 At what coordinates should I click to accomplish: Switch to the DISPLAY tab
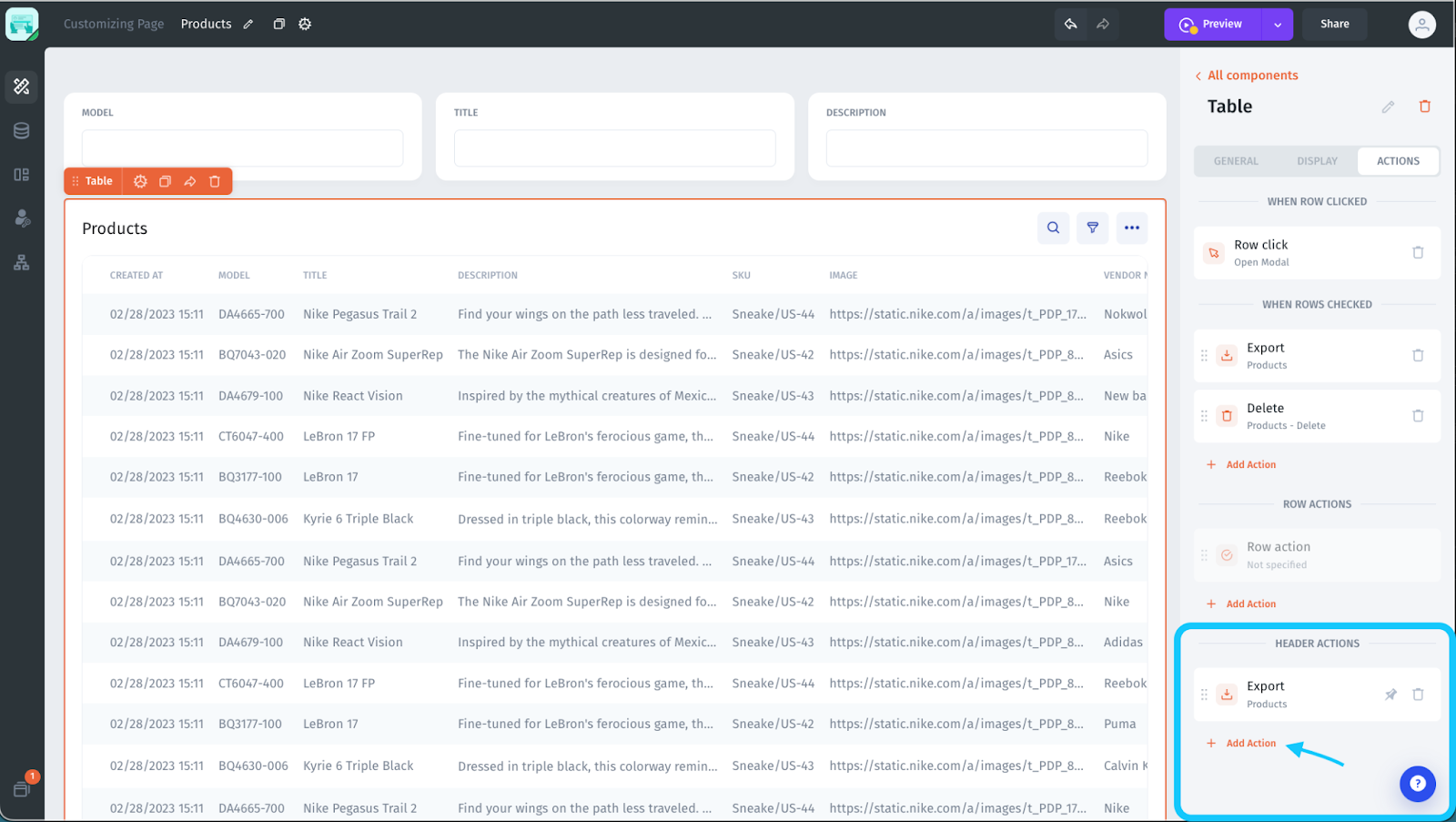pyautogui.click(x=1317, y=161)
